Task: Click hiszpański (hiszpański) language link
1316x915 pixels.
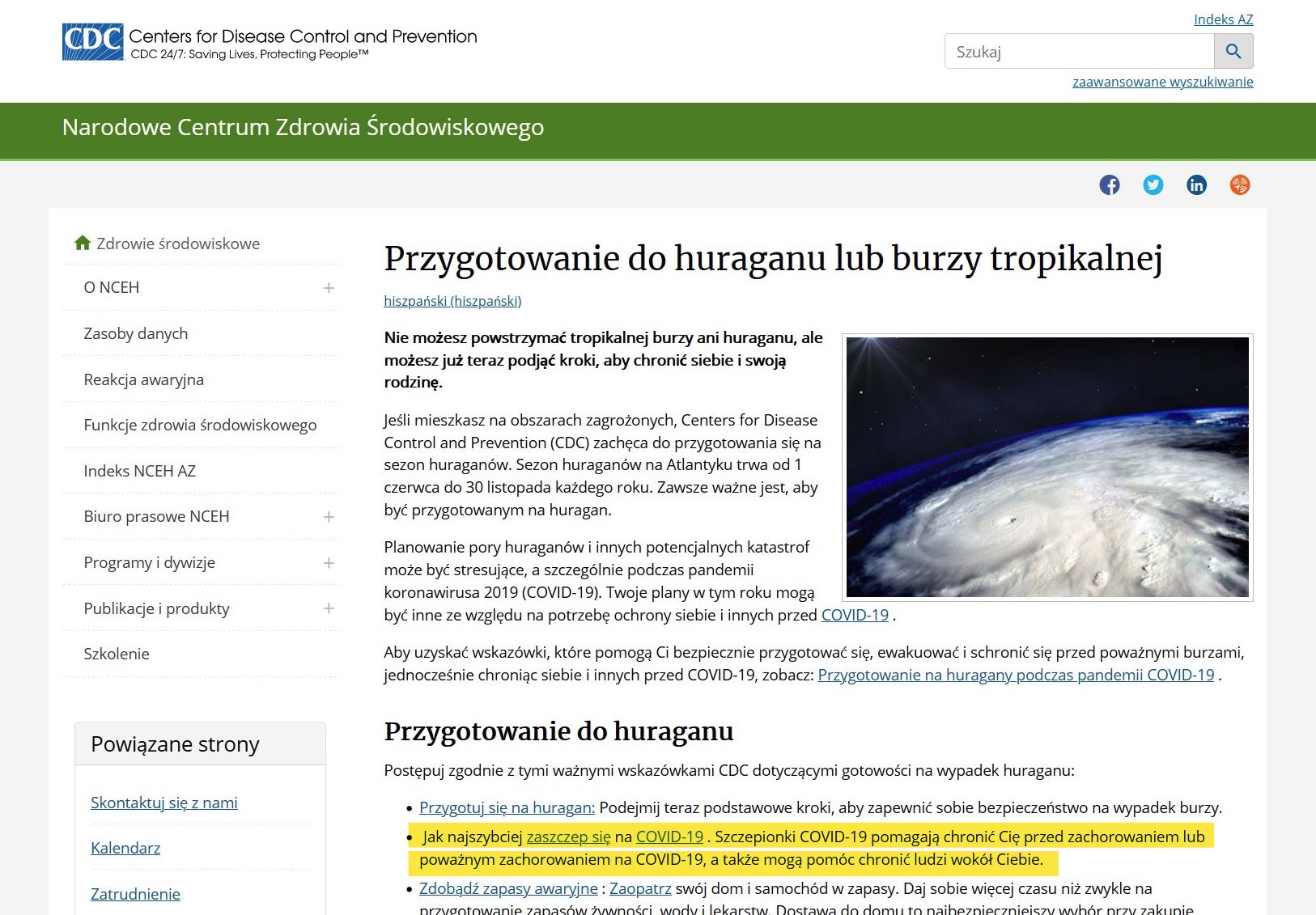Action: pyautogui.click(x=452, y=301)
